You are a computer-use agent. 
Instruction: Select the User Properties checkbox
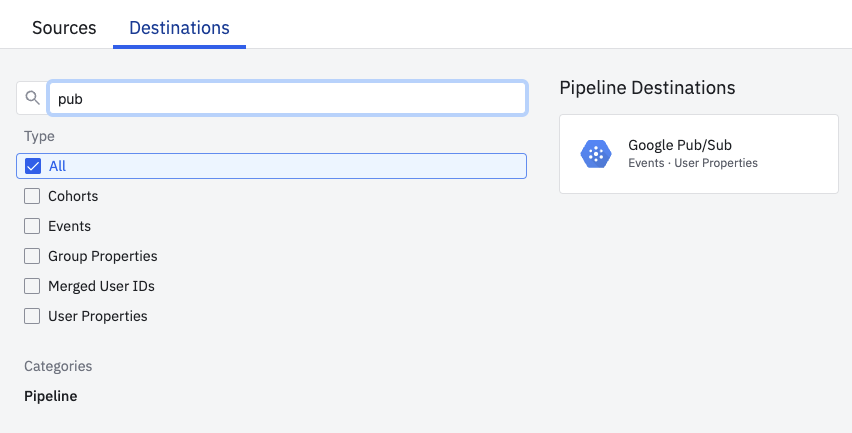coord(32,316)
